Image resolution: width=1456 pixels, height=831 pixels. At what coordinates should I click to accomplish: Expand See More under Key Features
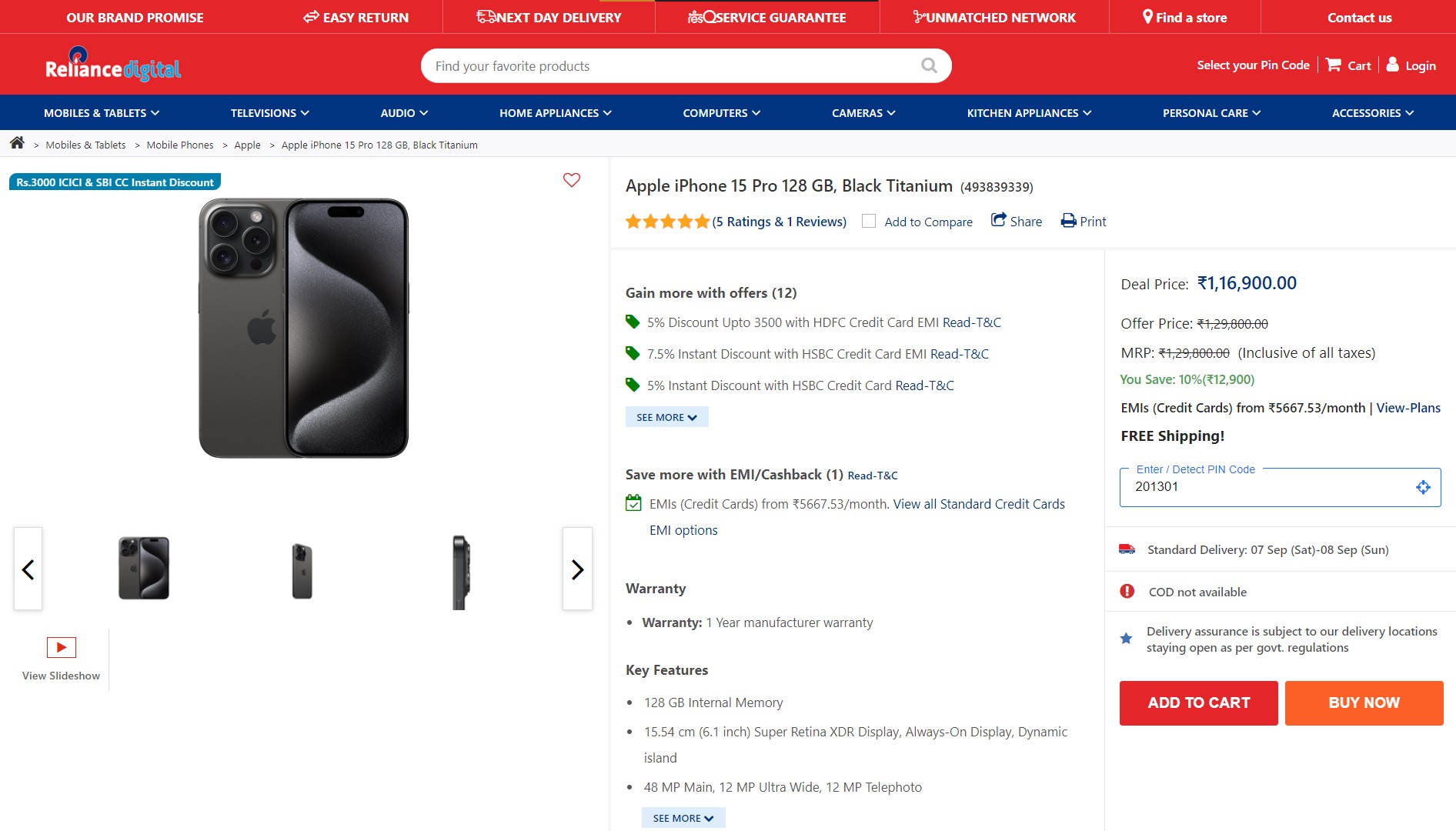(x=683, y=818)
